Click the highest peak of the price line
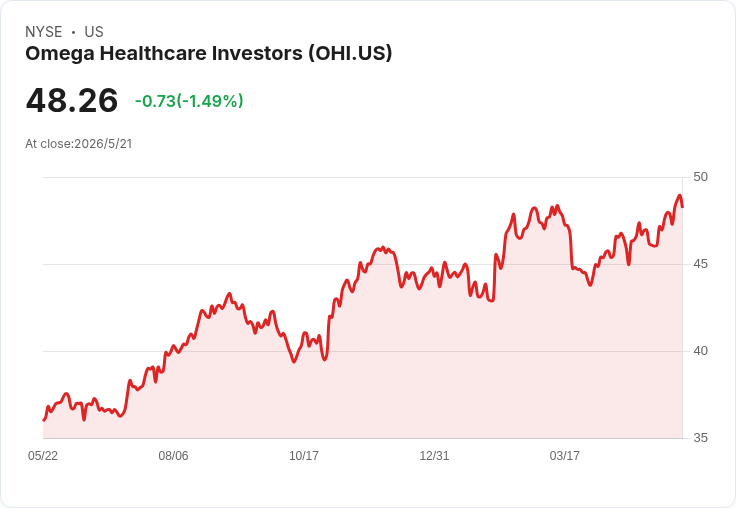 click(679, 195)
